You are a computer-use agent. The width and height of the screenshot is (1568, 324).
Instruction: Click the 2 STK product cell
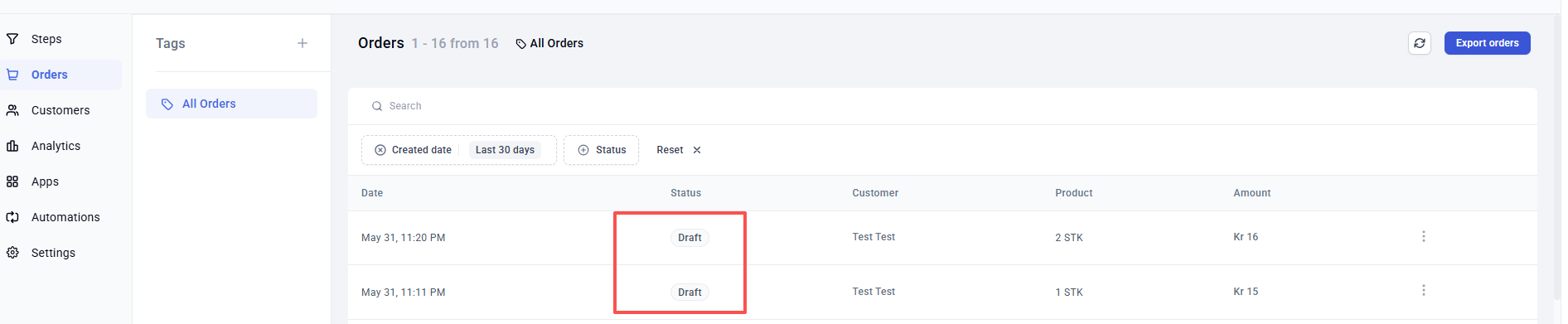pos(1069,238)
